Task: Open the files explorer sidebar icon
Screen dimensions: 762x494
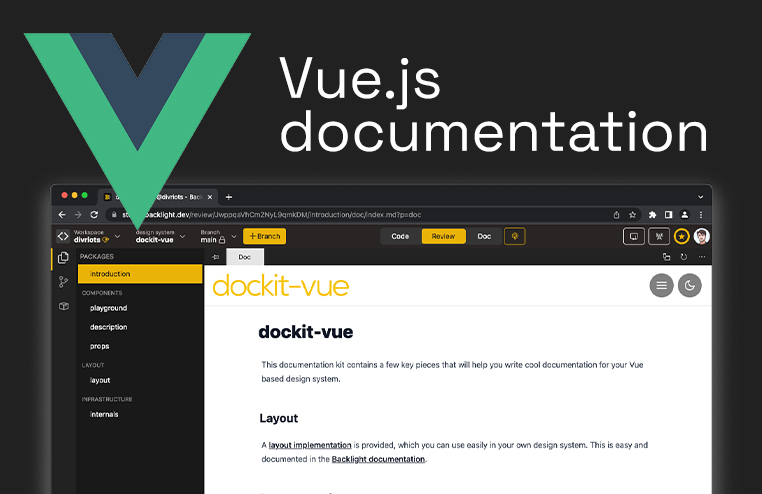Action: pyautogui.click(x=63, y=259)
